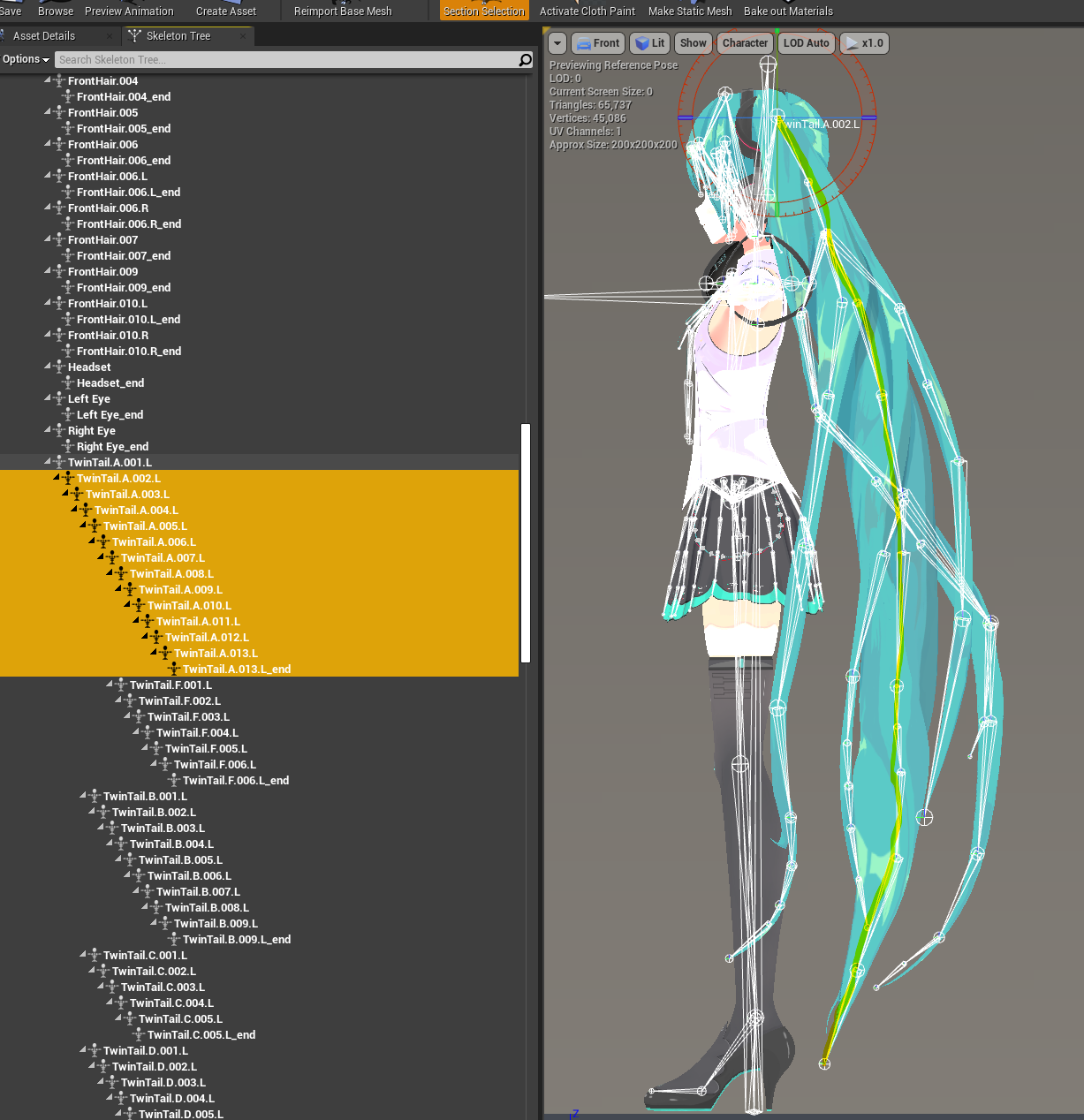Click the search magnifier icon in Skeleton Tree
The image size is (1084, 1120).
pos(525,59)
